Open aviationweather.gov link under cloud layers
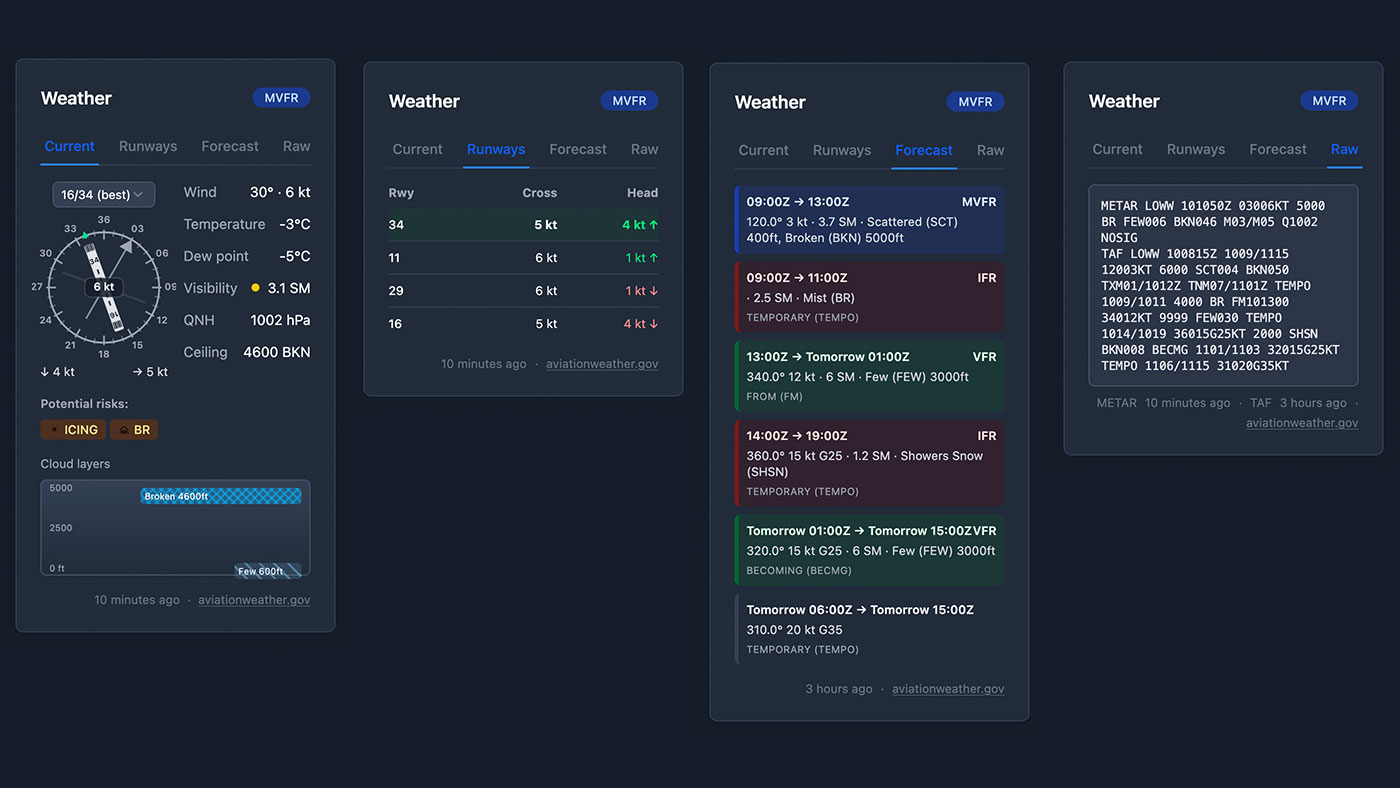This screenshot has height=788, width=1400. point(254,600)
